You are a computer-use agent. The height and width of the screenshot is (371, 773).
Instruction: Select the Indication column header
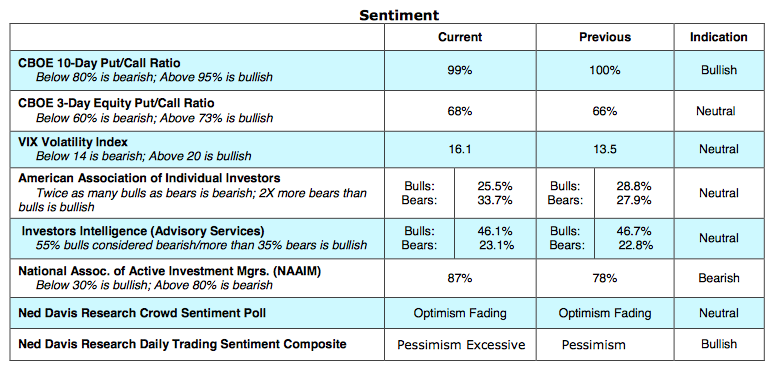point(718,37)
